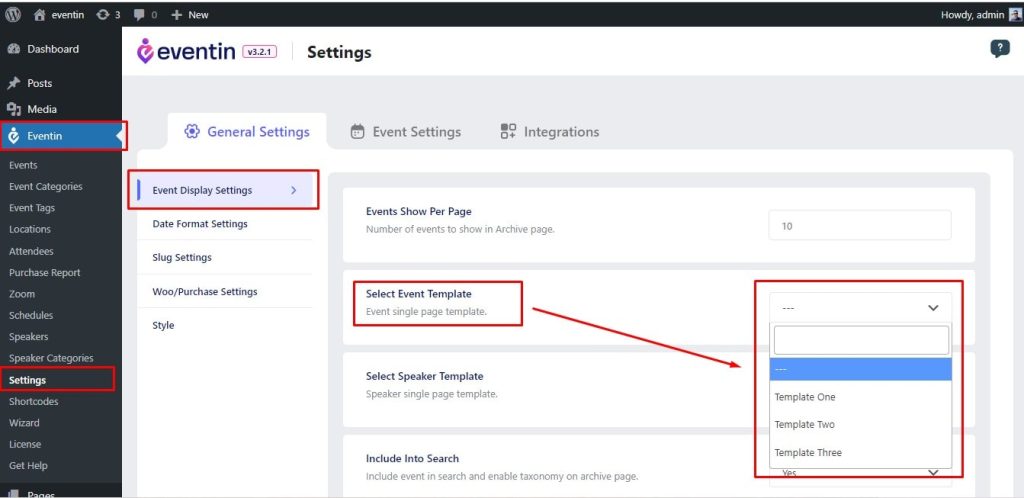Click the v3.2.1 version badge
This screenshot has height=498, width=1024.
[x=259, y=52]
